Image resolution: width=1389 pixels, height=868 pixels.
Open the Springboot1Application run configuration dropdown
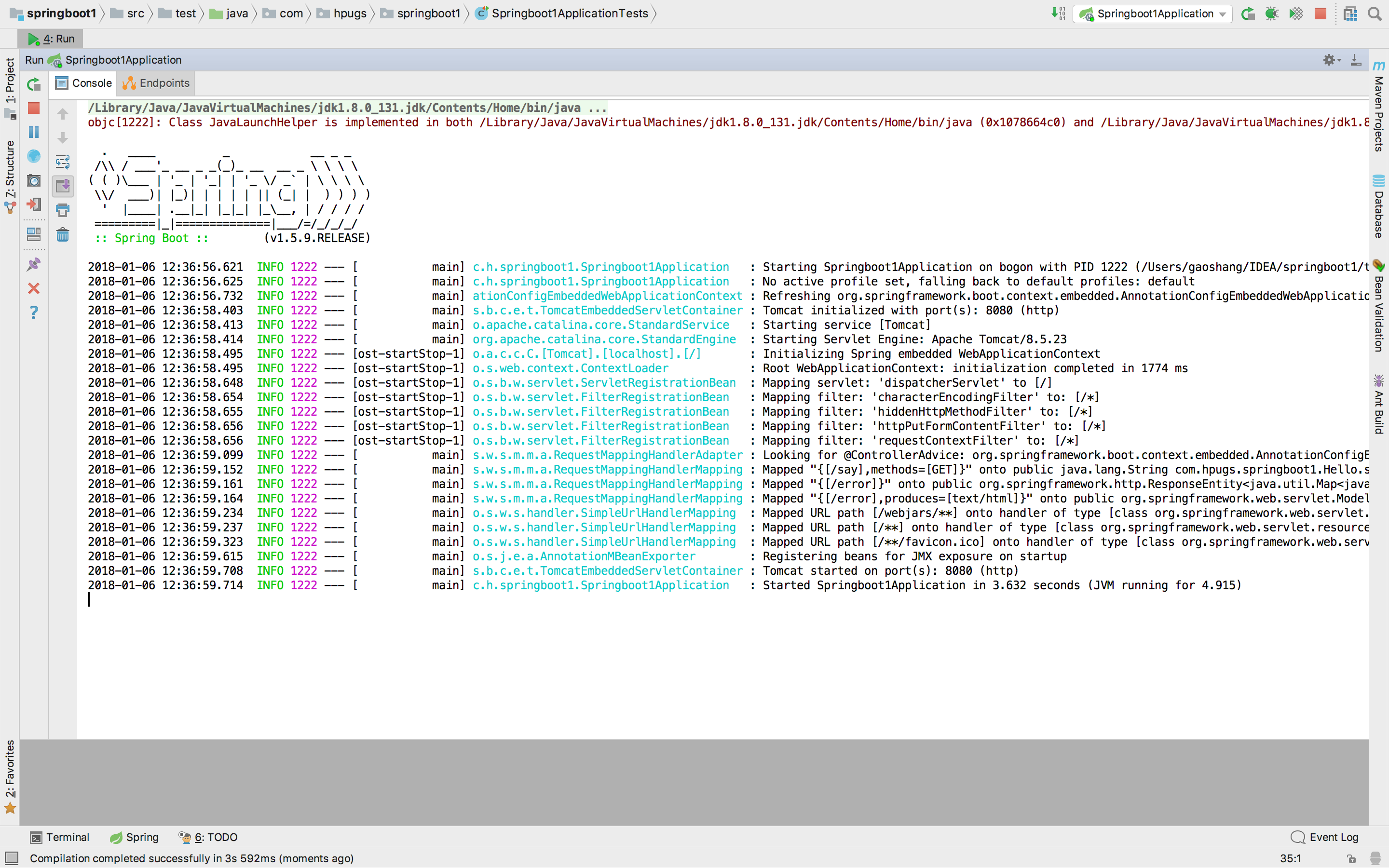(x=1153, y=14)
